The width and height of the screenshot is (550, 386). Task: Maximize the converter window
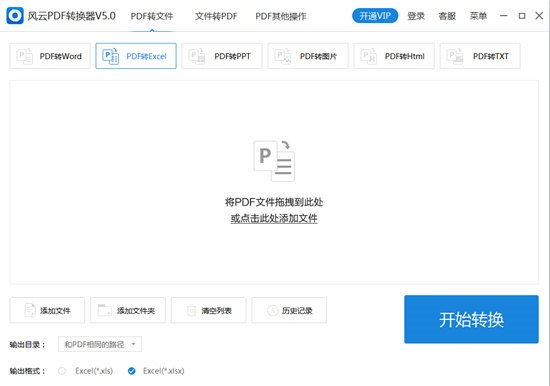(522, 16)
